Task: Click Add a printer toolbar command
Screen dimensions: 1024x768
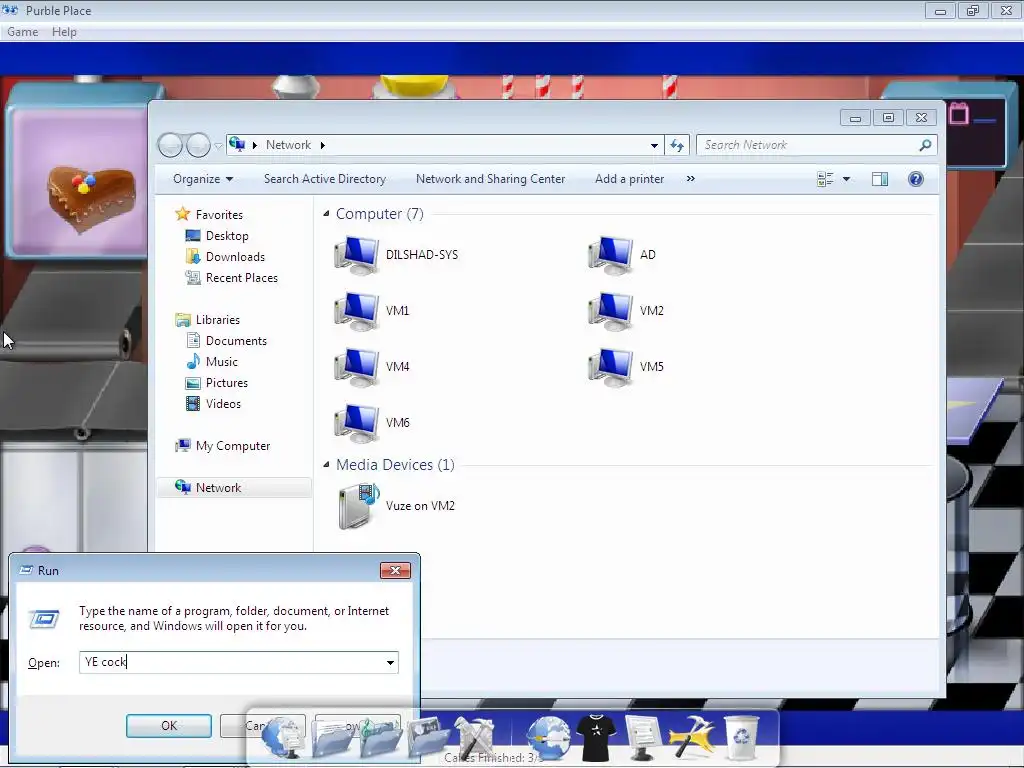Action: [630, 179]
